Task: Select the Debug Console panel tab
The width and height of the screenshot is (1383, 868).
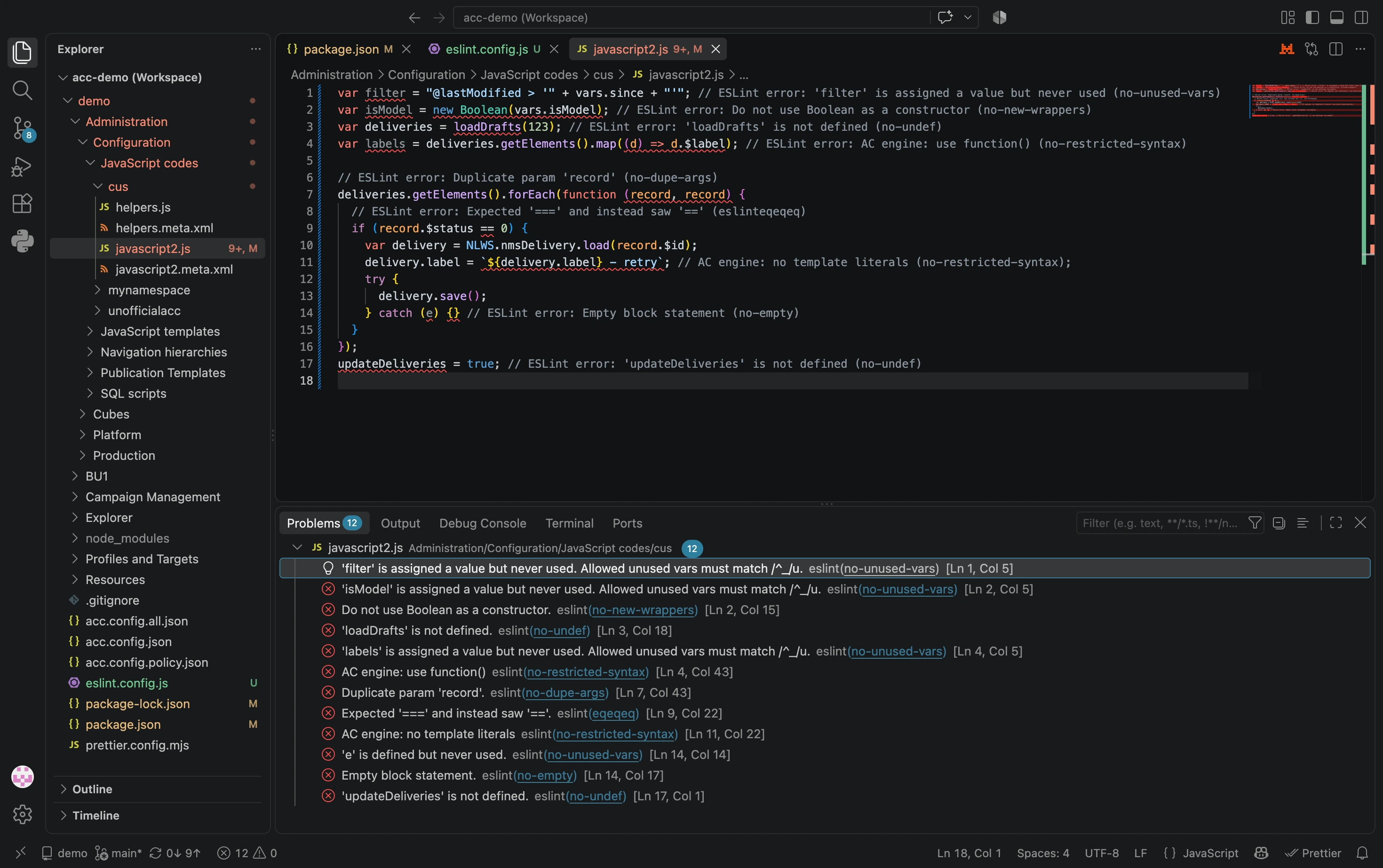Action: (x=483, y=523)
